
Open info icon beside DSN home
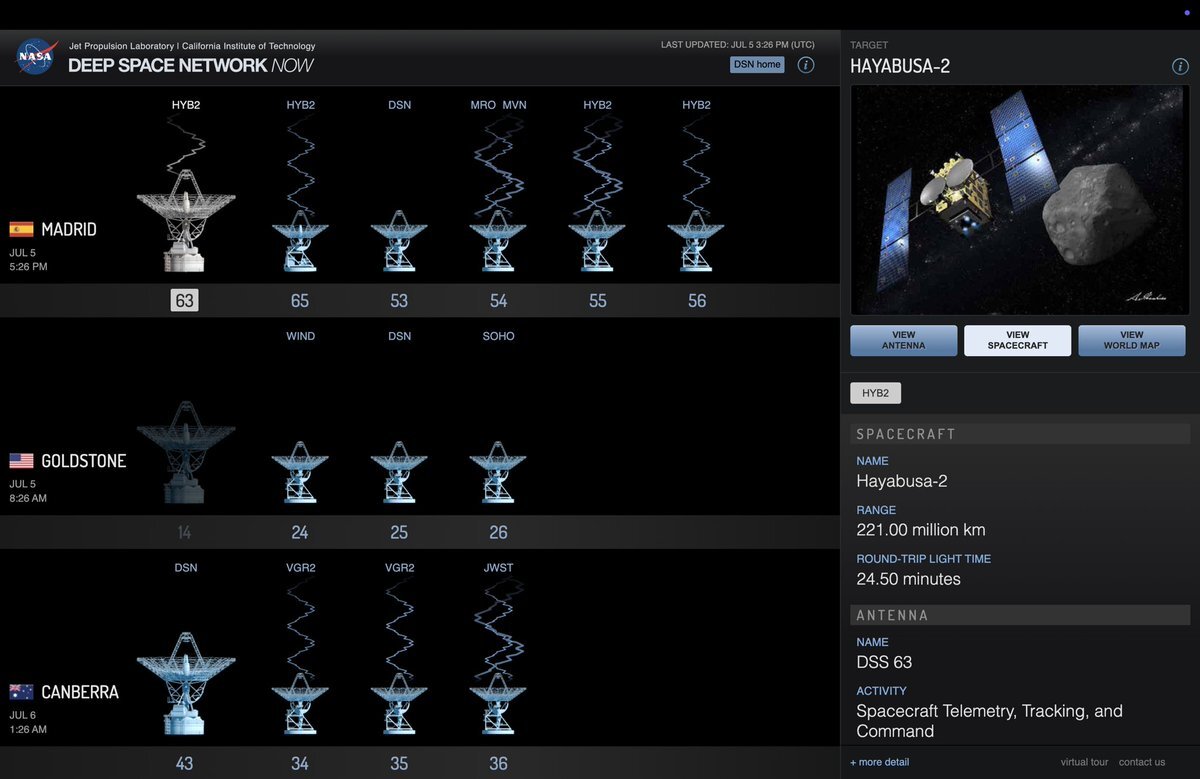point(805,65)
